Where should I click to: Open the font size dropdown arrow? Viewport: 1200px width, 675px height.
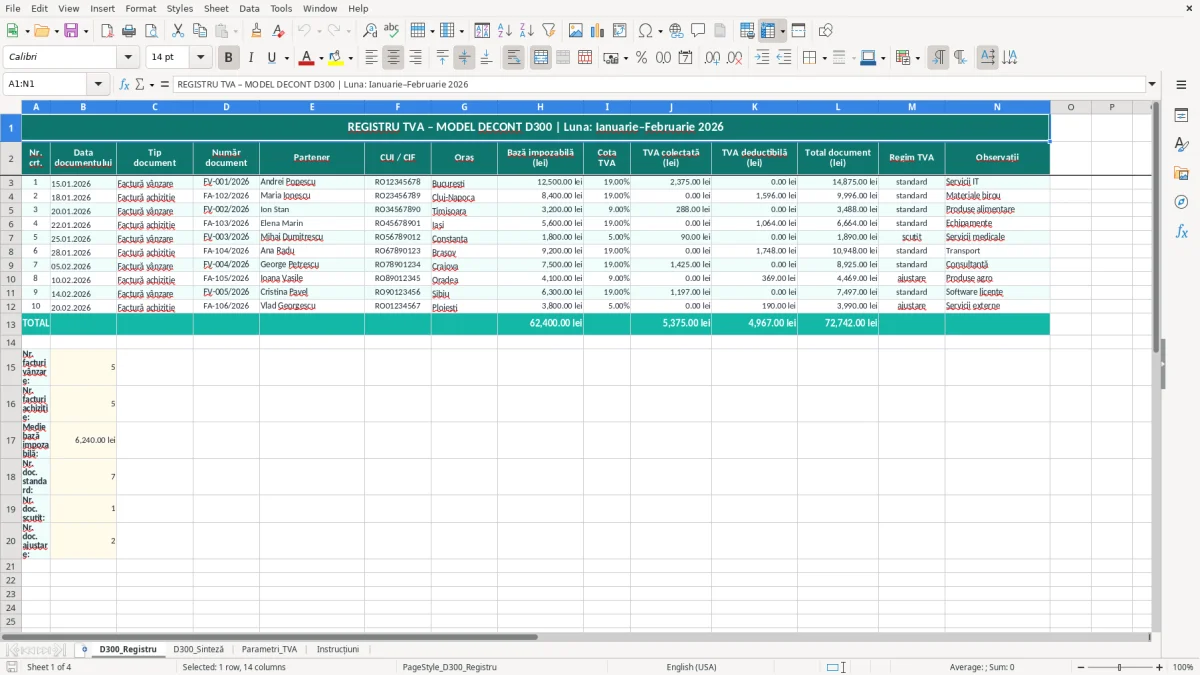(200, 58)
